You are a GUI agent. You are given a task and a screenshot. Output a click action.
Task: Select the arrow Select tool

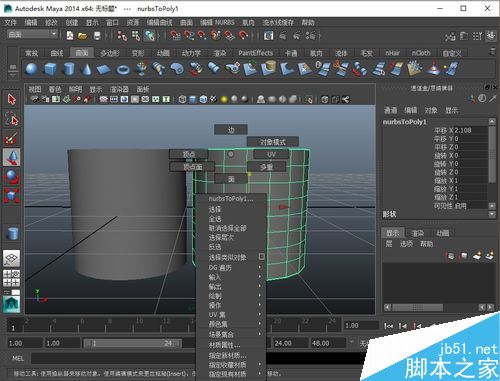[x=12, y=99]
